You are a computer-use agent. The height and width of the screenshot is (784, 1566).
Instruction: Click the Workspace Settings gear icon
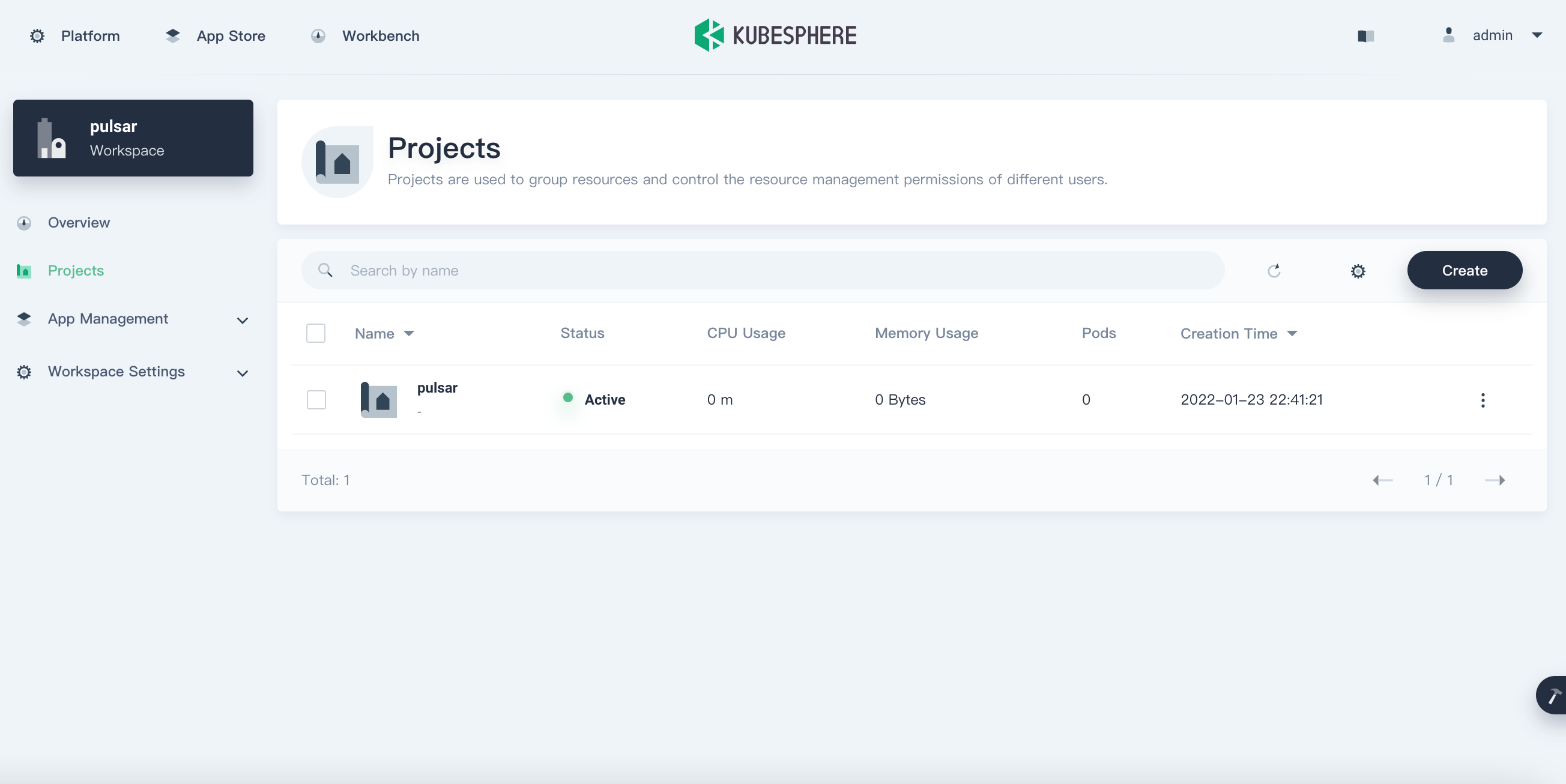coord(23,372)
